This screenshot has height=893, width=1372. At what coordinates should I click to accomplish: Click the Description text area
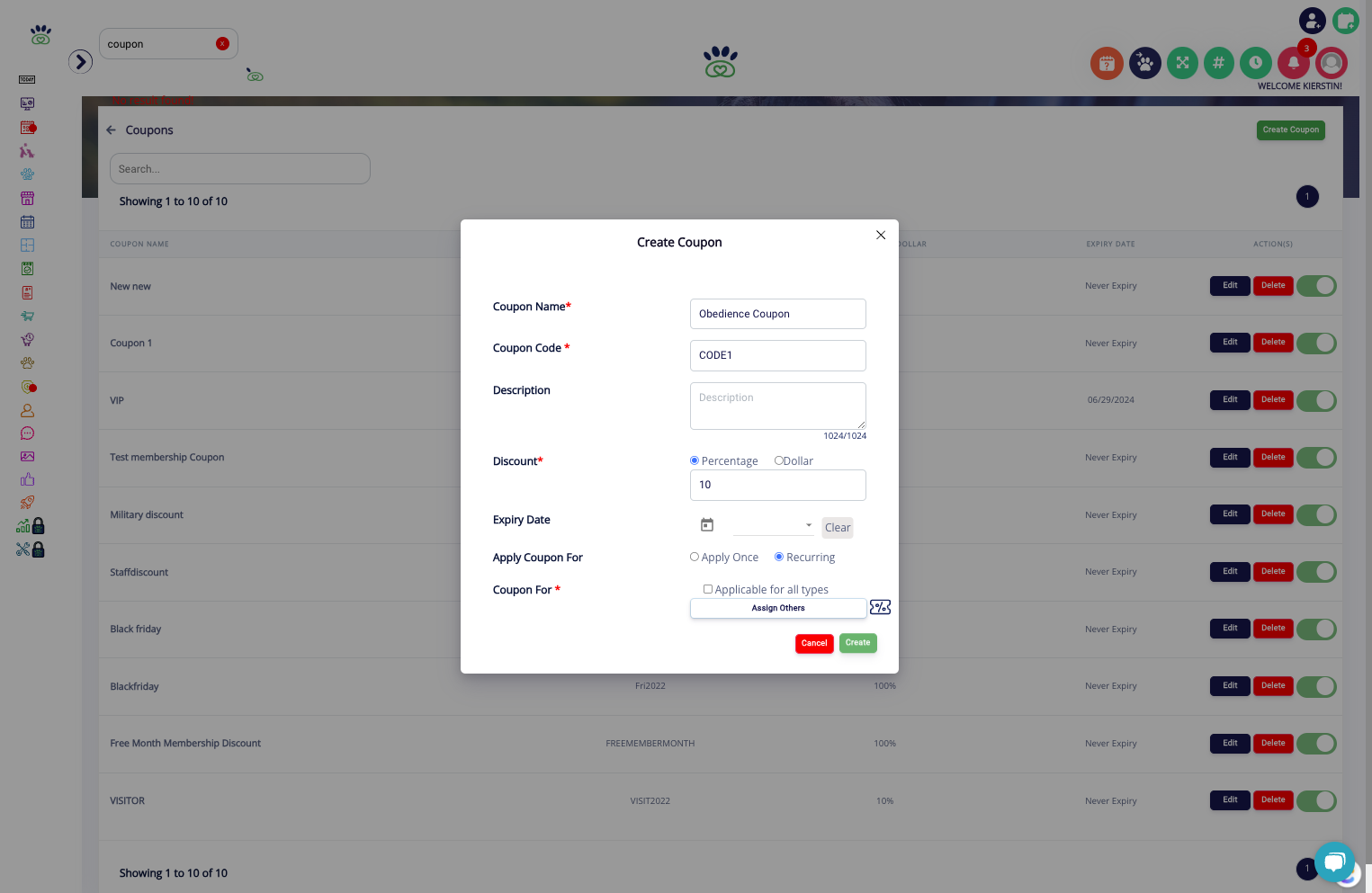[778, 406]
